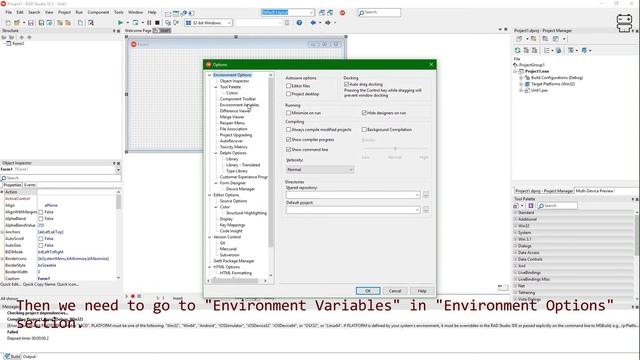Open the Component menu
The width and height of the screenshot is (640, 360).
point(98,12)
